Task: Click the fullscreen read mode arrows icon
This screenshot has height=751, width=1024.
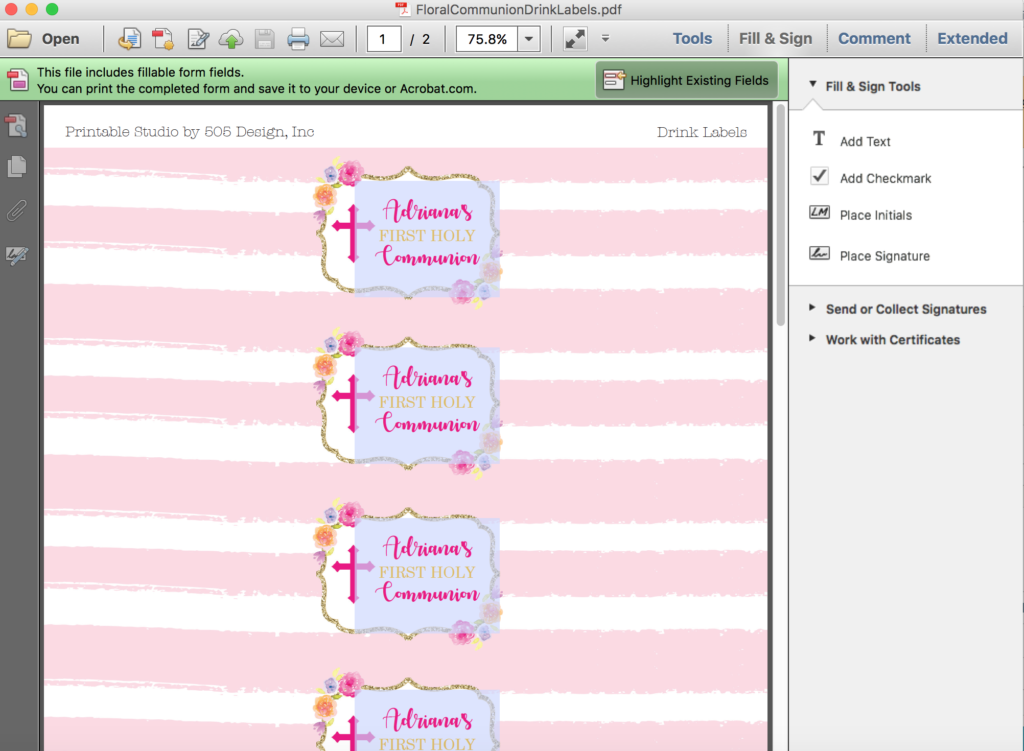Action: 575,39
